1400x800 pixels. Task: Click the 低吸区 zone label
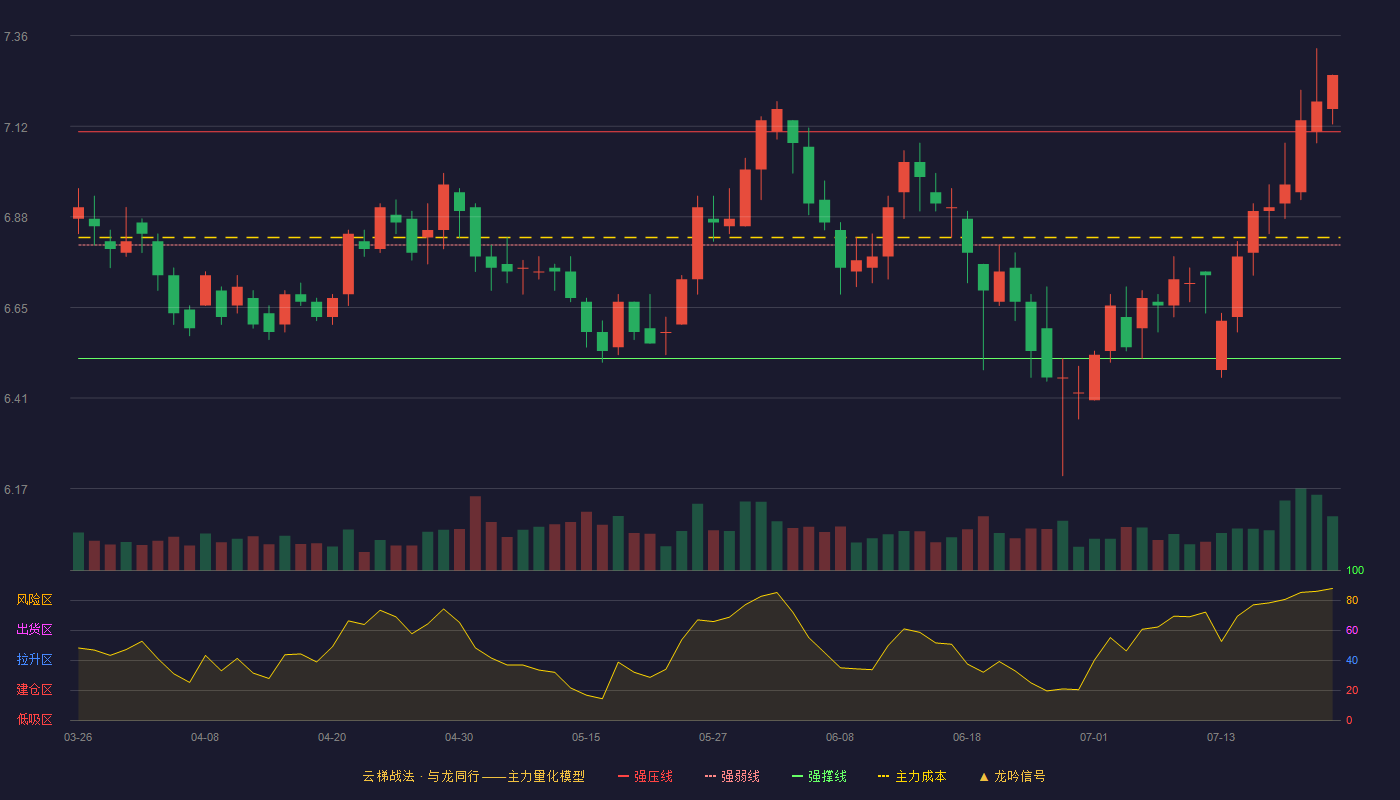(x=34, y=719)
